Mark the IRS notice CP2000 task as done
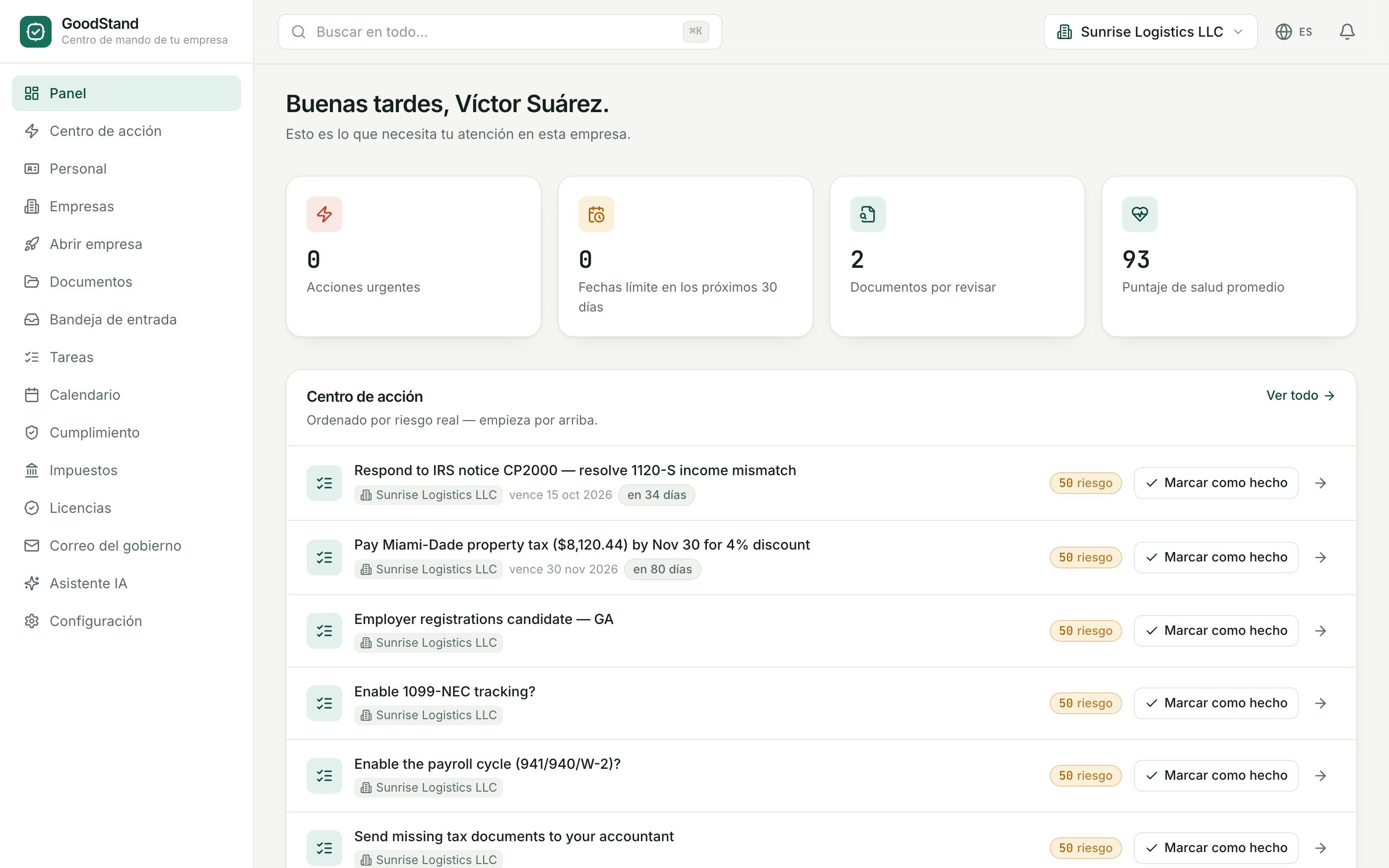Screen dimensions: 1389x868 tap(1216, 483)
